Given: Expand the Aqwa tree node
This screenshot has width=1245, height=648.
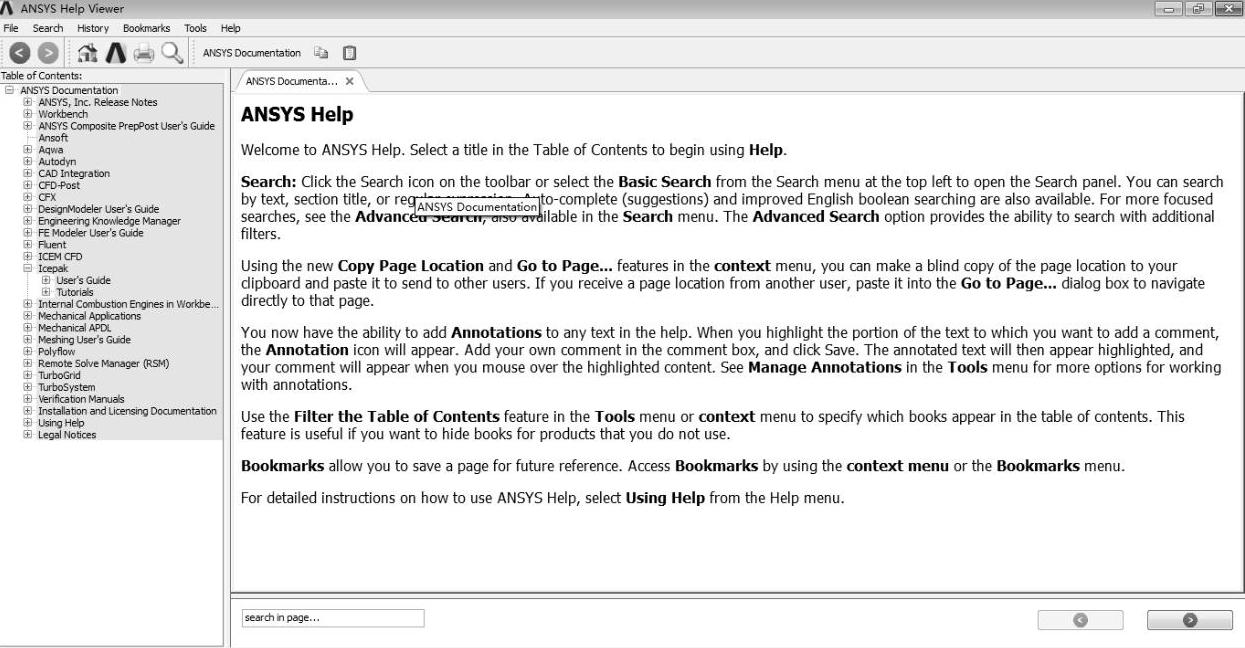Looking at the screenshot, I should pyautogui.click(x=28, y=150).
